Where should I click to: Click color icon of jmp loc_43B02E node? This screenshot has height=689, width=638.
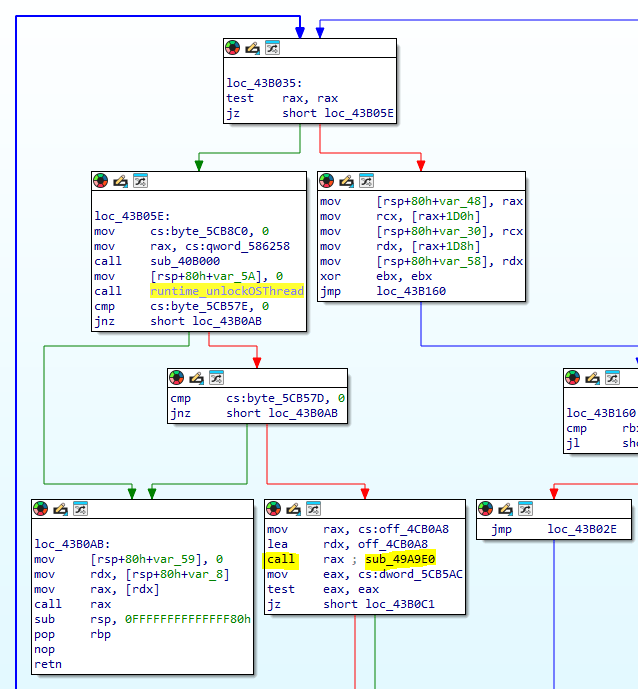tap(486, 508)
